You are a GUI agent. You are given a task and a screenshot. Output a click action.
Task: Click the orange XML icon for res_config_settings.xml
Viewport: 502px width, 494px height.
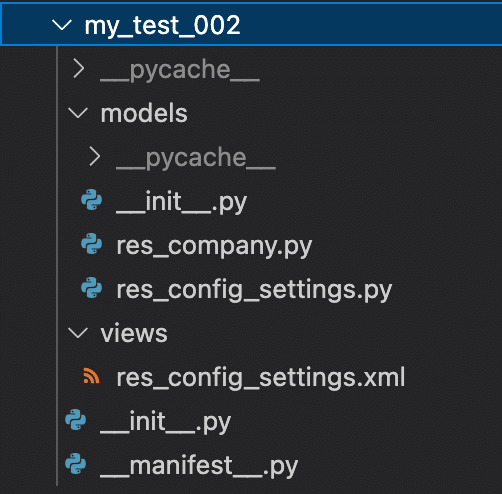tap(91, 376)
